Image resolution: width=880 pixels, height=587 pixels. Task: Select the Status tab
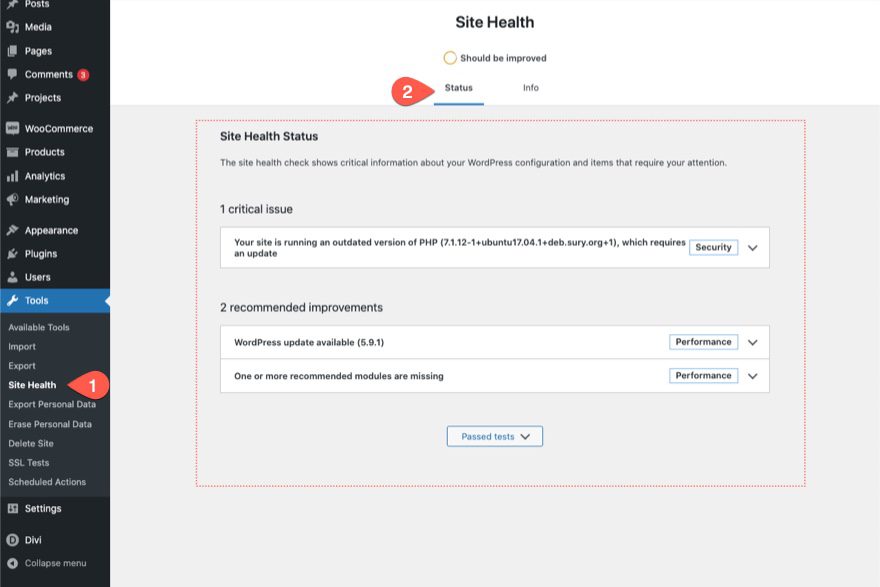[458, 88]
